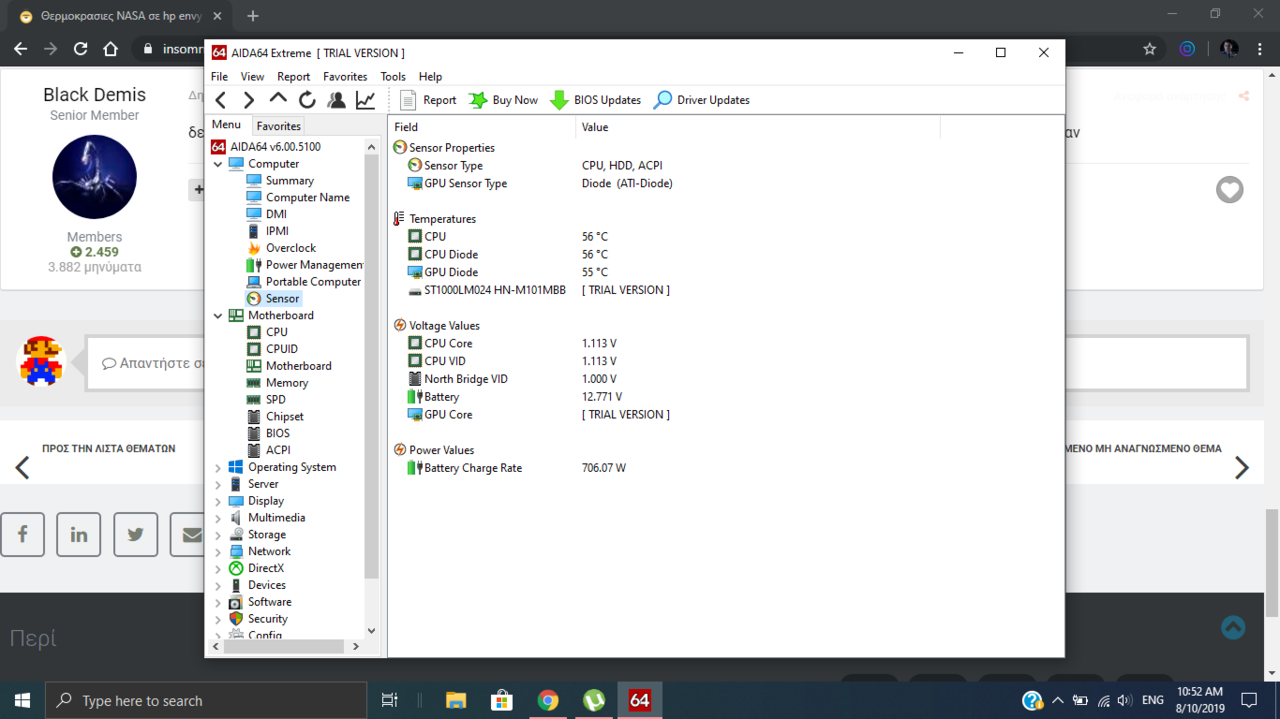The width and height of the screenshot is (1280, 719).
Task: Open File Explorer from the taskbar
Action: [456, 700]
